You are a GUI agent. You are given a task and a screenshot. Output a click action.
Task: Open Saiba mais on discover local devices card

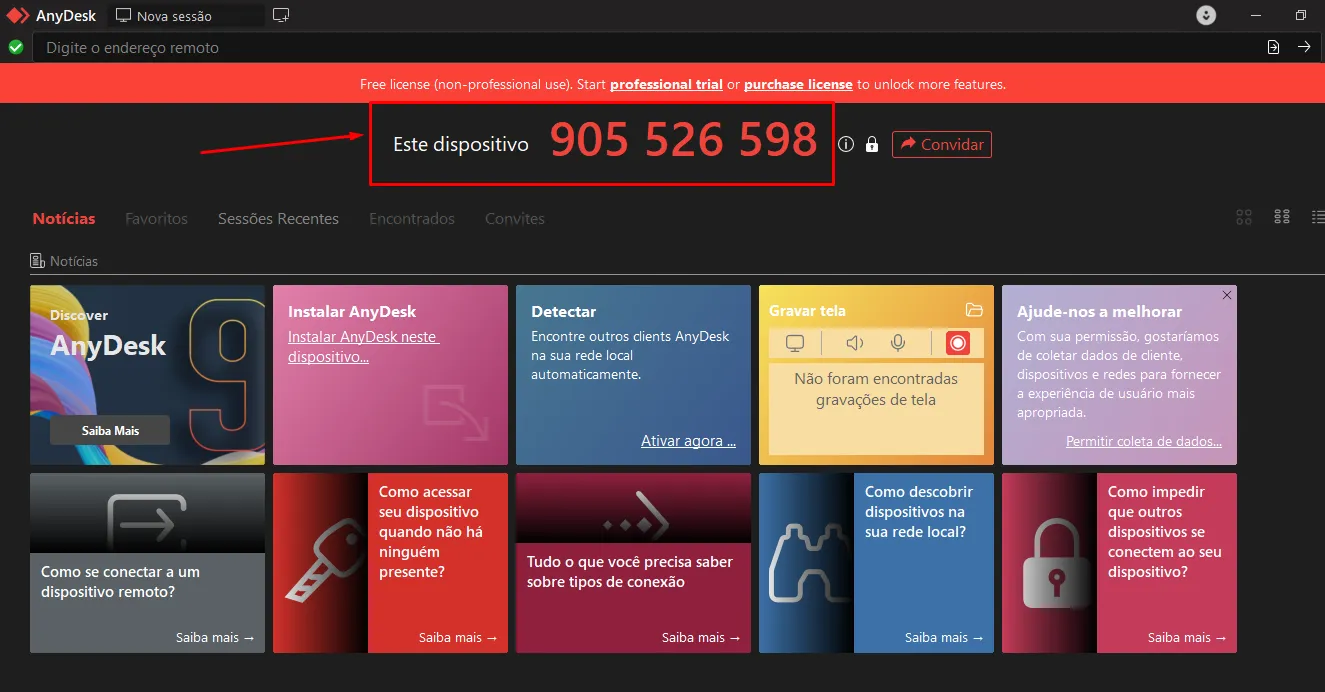click(944, 637)
